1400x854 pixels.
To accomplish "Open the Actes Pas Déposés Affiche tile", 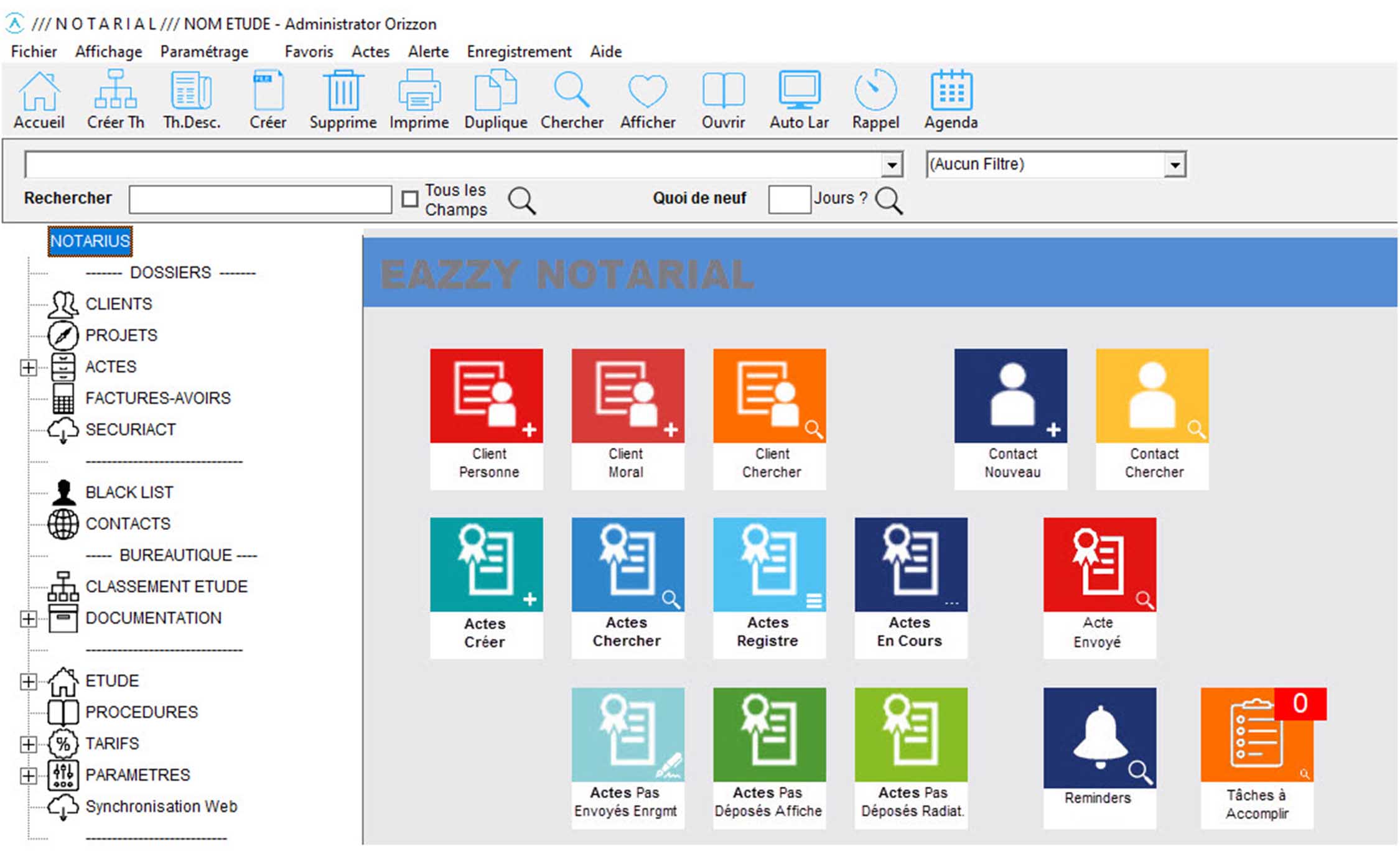I will [x=770, y=758].
